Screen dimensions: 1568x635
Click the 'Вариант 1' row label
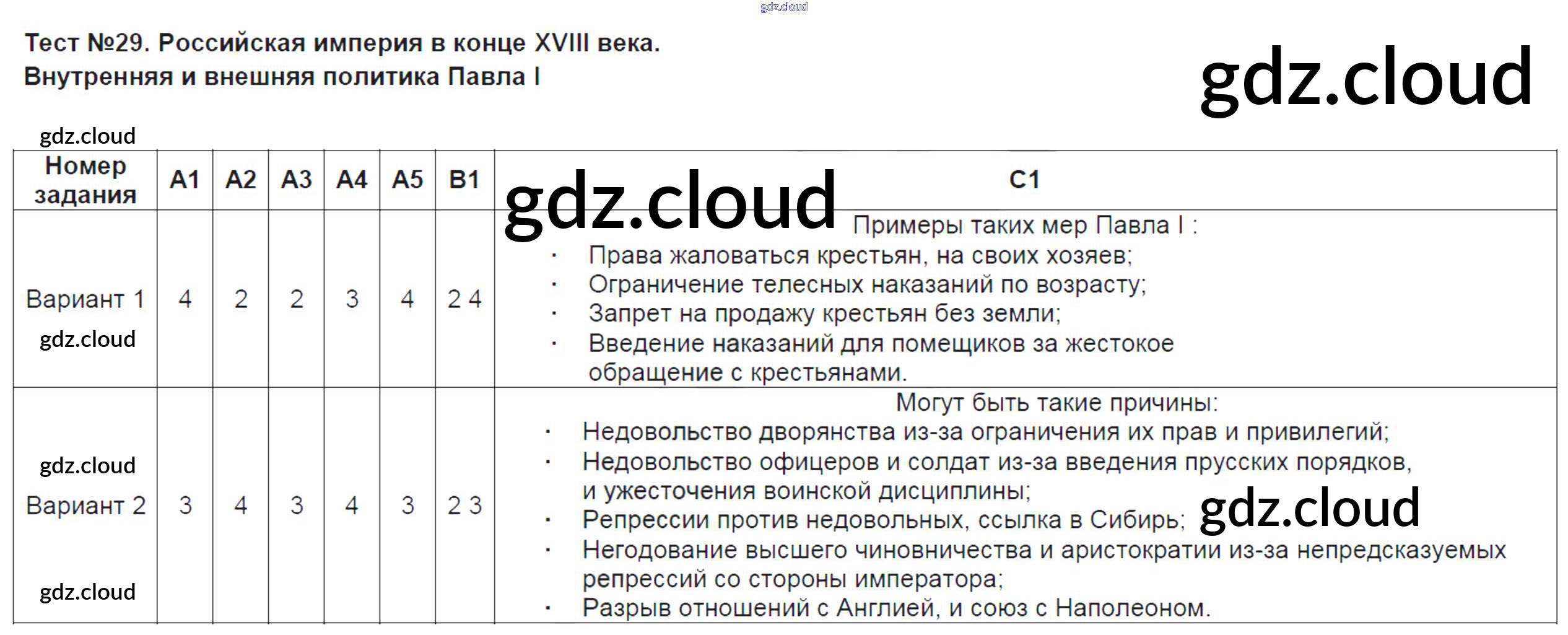coord(85,299)
